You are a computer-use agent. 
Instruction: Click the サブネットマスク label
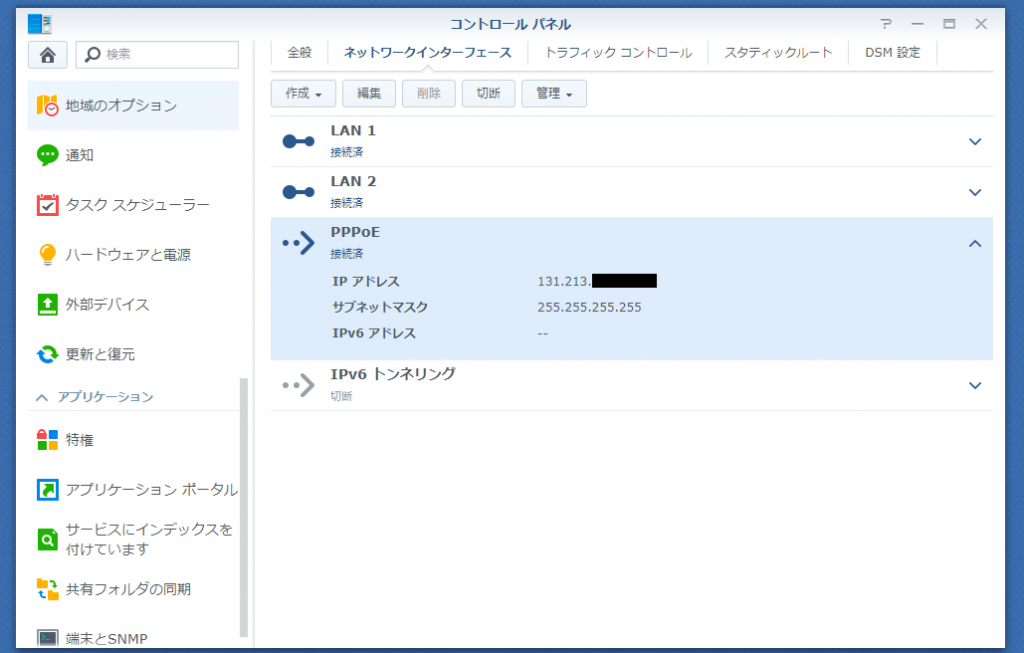pyautogui.click(x=380, y=307)
